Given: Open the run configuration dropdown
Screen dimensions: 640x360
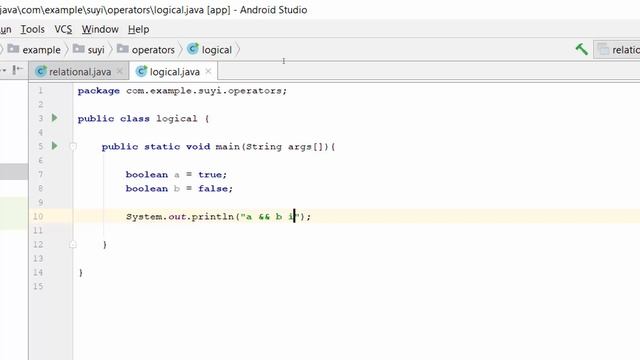Looking at the screenshot, I should click(617, 50).
